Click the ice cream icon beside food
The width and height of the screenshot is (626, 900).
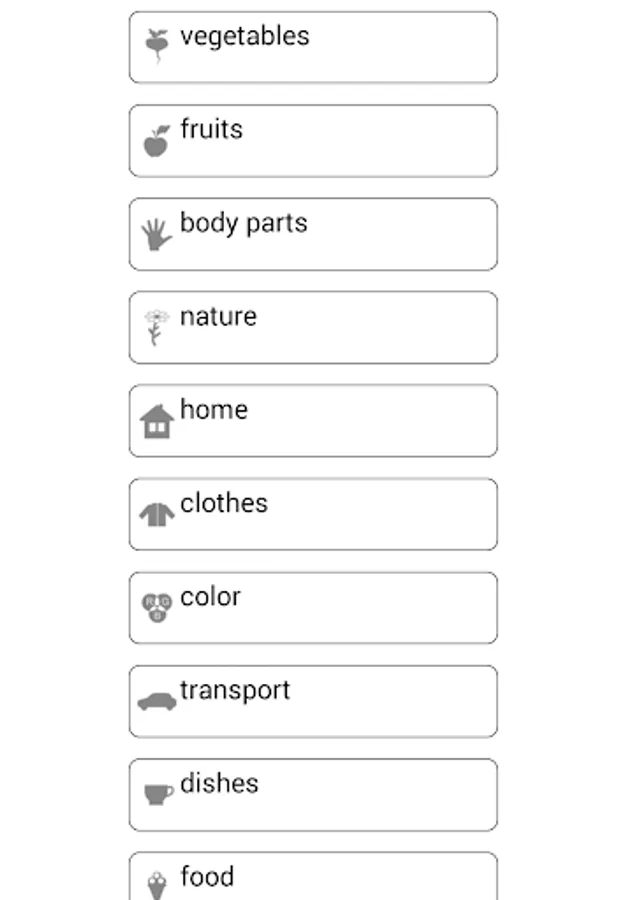(157, 884)
